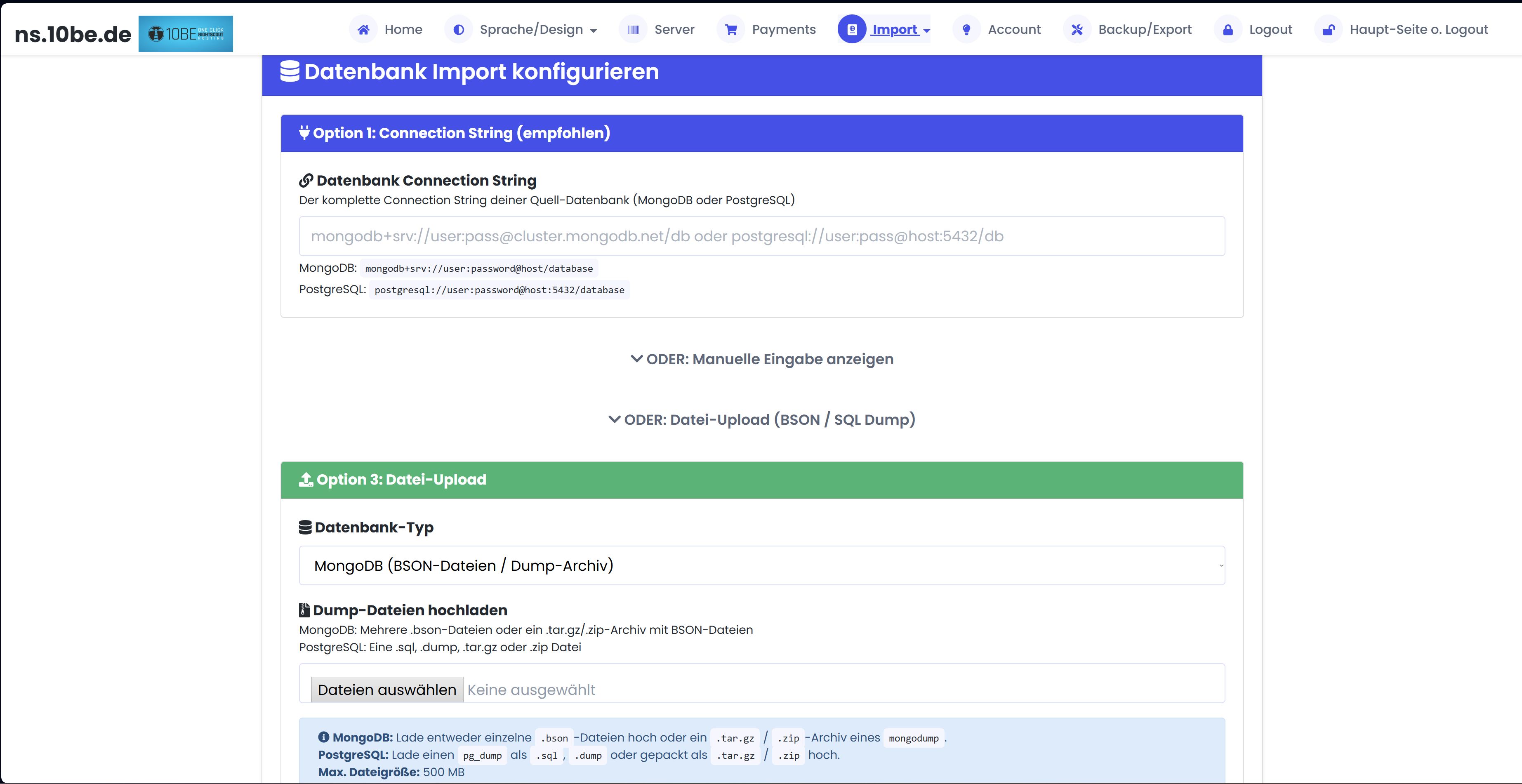Viewport: 1522px width, 784px height.
Task: Open Backup/Export via the tools icon
Action: 1077,29
